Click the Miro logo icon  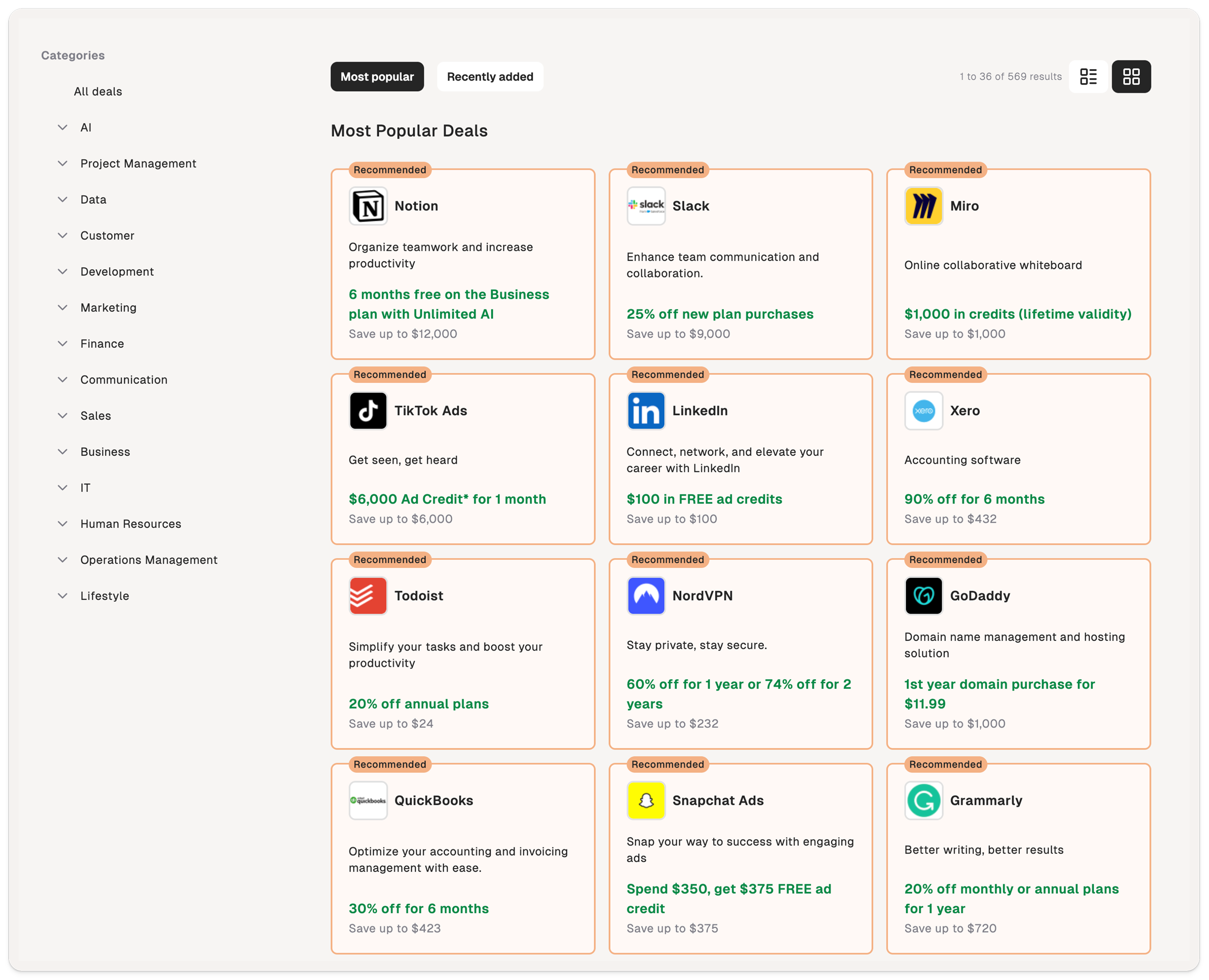coord(924,206)
